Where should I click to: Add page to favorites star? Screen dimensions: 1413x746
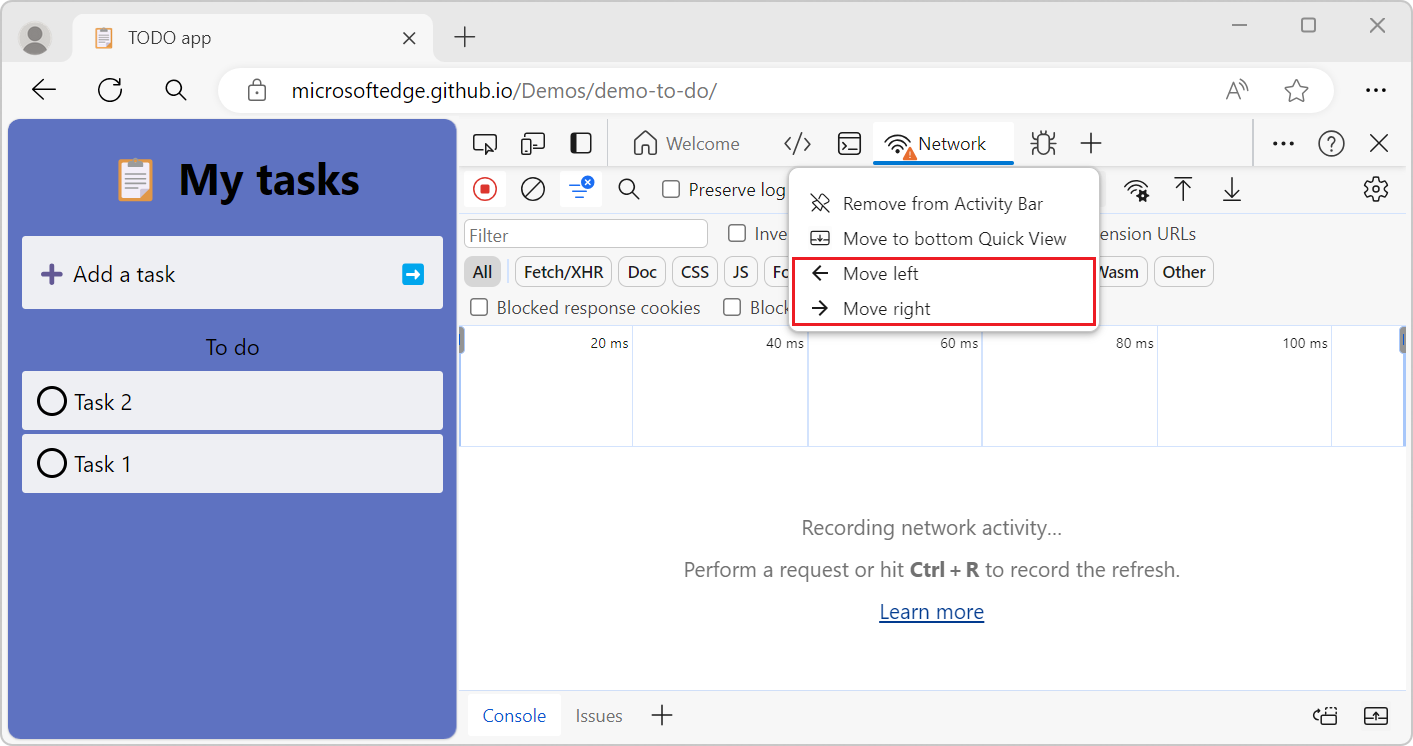[1296, 91]
